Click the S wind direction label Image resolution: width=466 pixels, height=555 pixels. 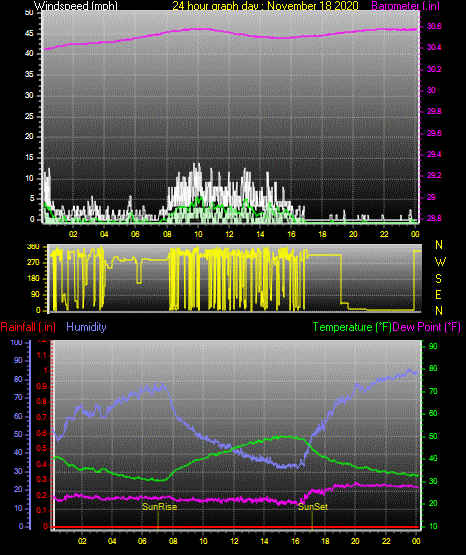tap(438, 279)
